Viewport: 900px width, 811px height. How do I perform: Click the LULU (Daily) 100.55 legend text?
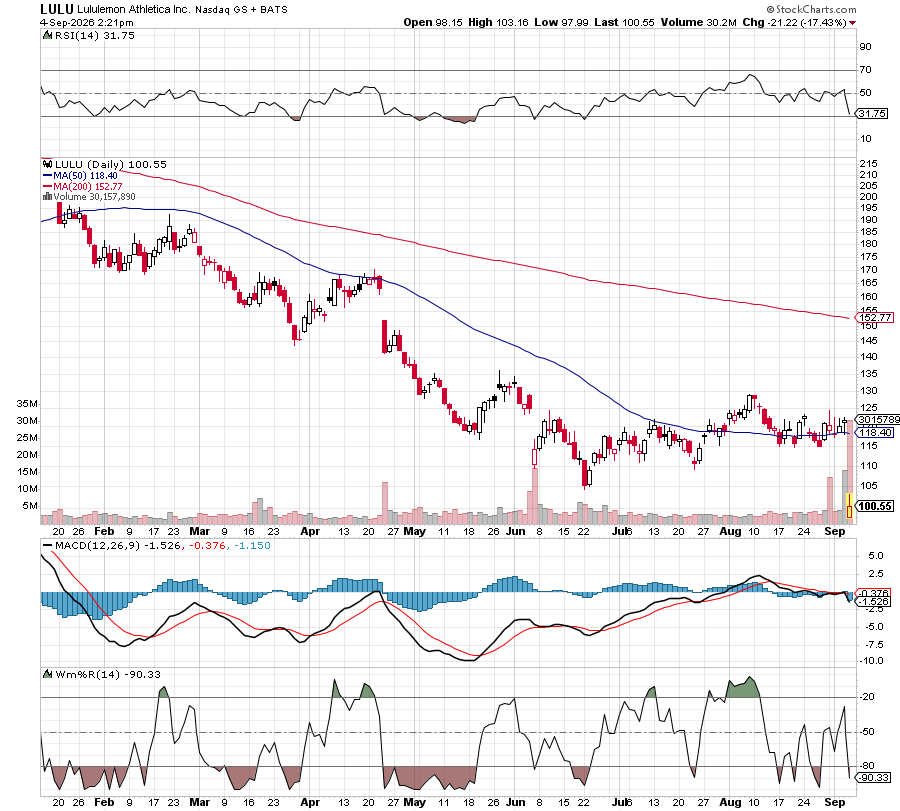point(111,164)
